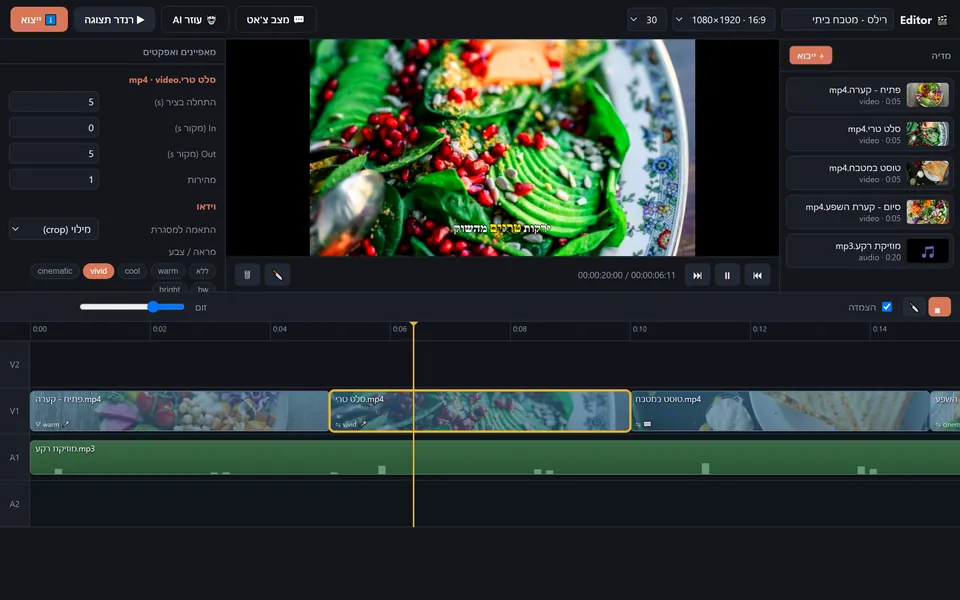Click the Out (מקור s) value field
Screen dimensions: 960x600
pyautogui.click(x=54, y=154)
